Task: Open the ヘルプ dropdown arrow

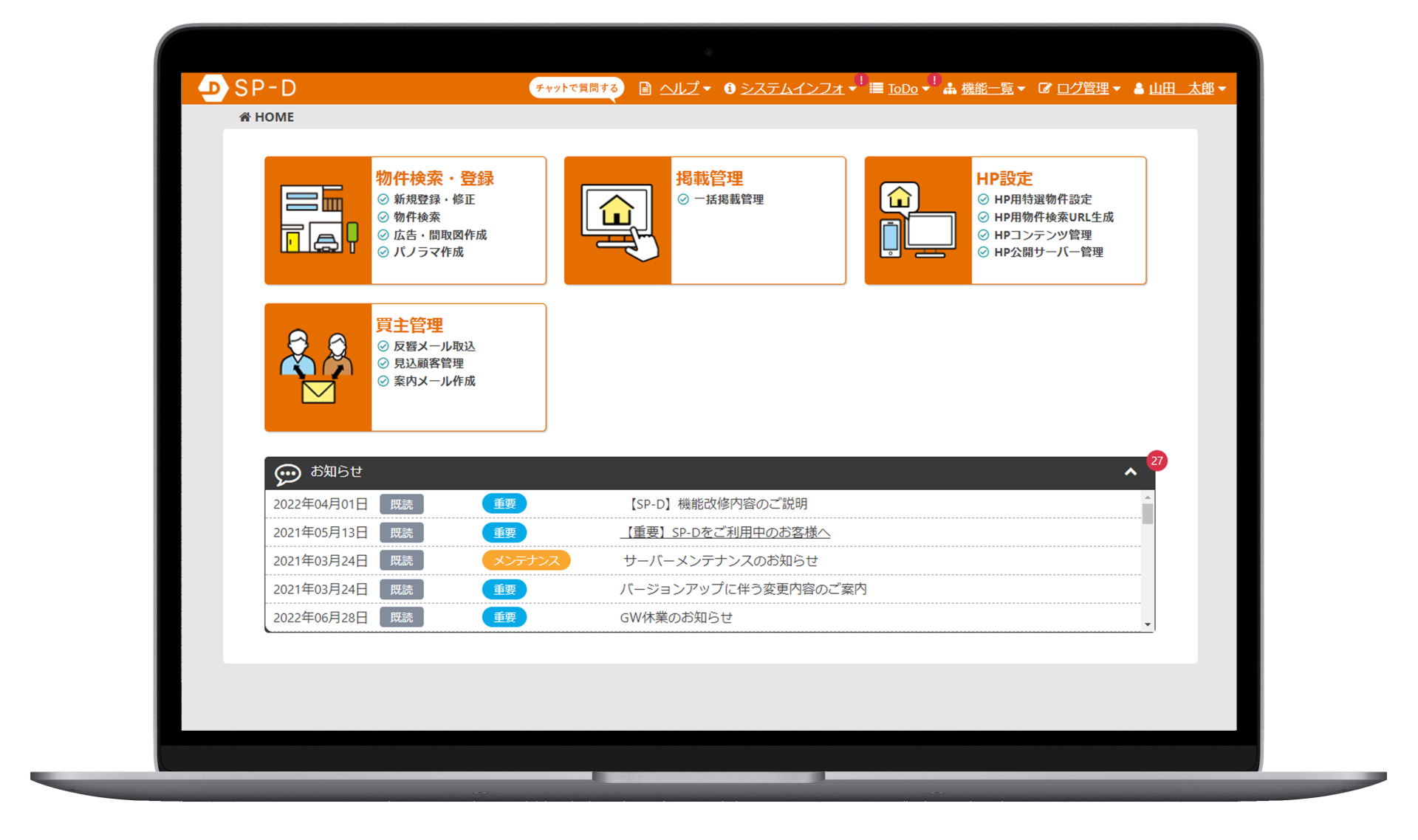Action: coord(707,89)
